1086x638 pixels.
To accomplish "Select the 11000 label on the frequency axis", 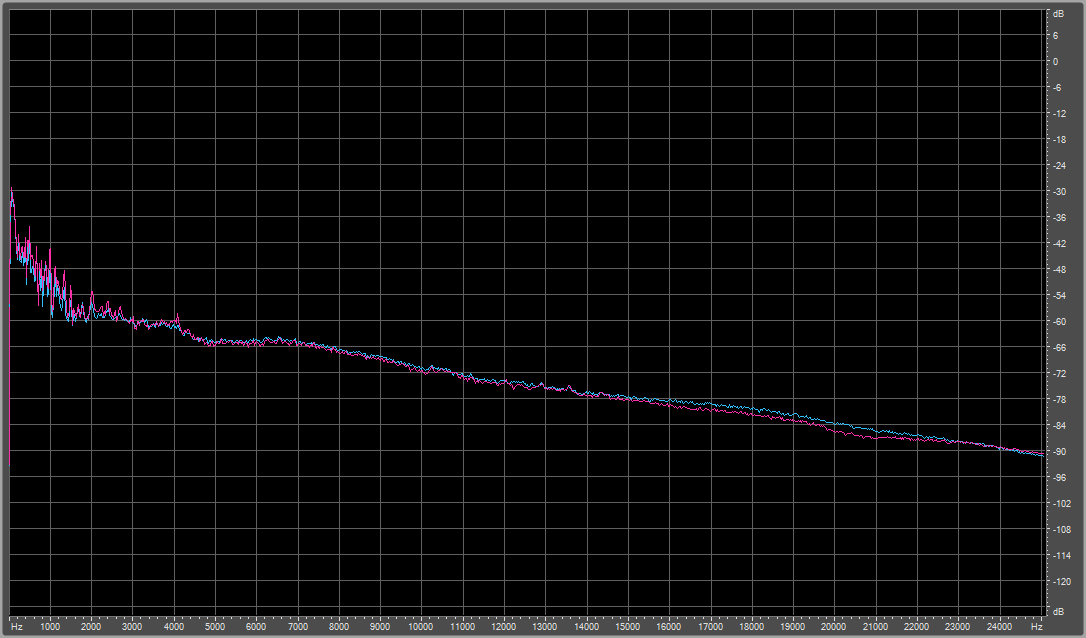I will [x=463, y=626].
